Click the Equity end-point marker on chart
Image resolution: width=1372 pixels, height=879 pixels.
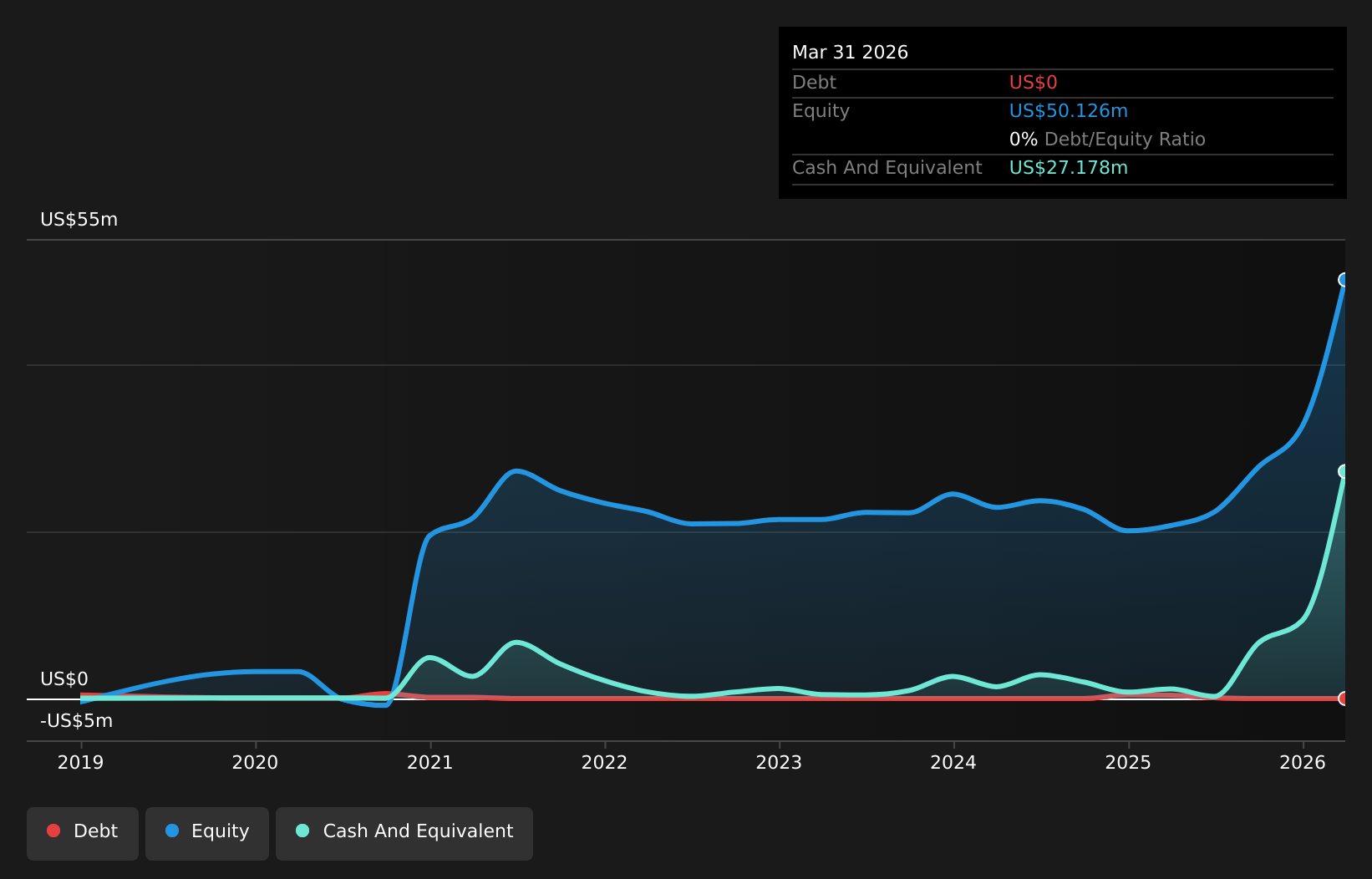tap(1344, 280)
